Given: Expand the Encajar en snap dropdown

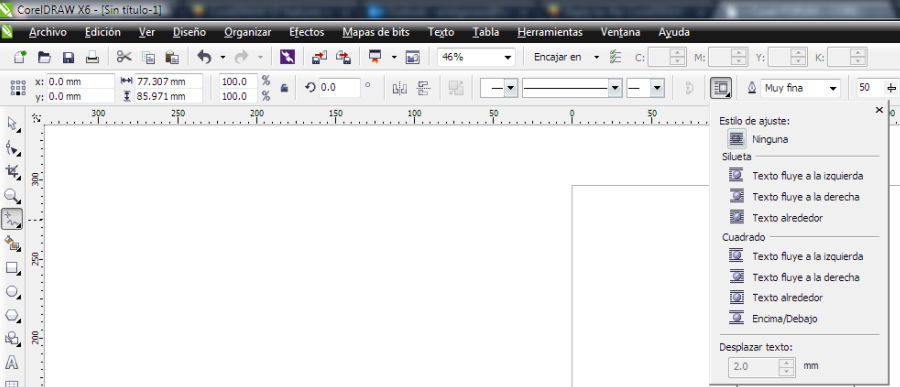Looking at the screenshot, I should pyautogui.click(x=596, y=57).
